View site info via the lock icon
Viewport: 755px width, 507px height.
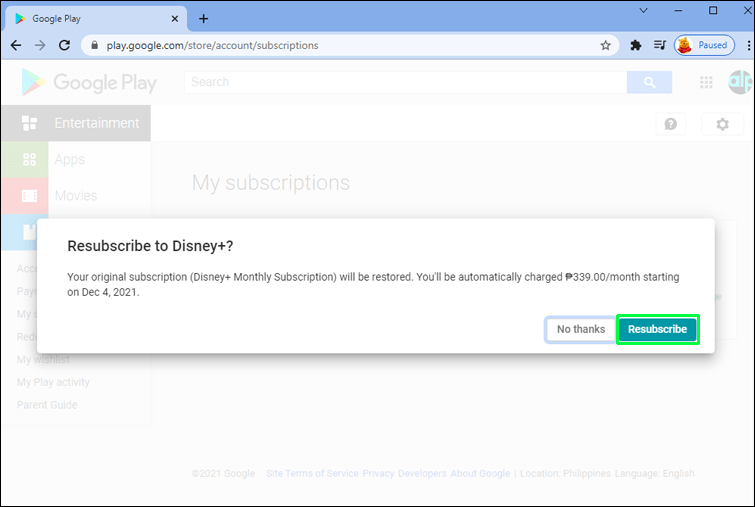pos(95,45)
